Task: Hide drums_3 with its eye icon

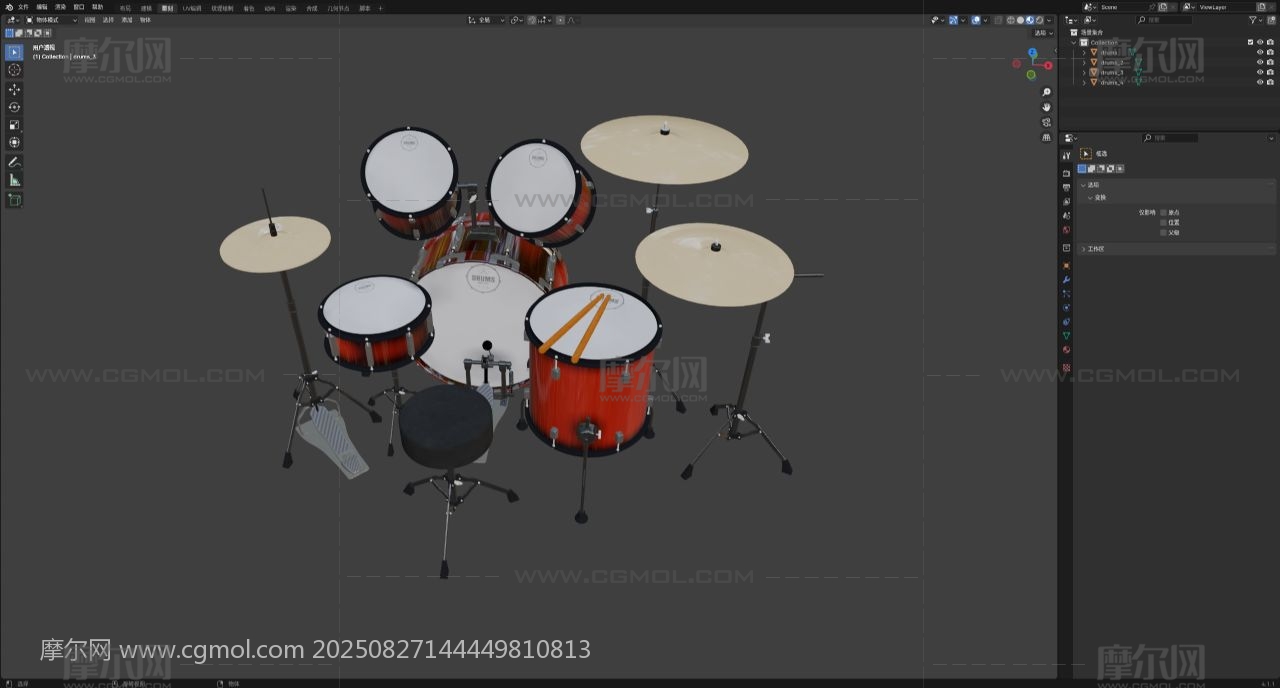Action: 1260,72
